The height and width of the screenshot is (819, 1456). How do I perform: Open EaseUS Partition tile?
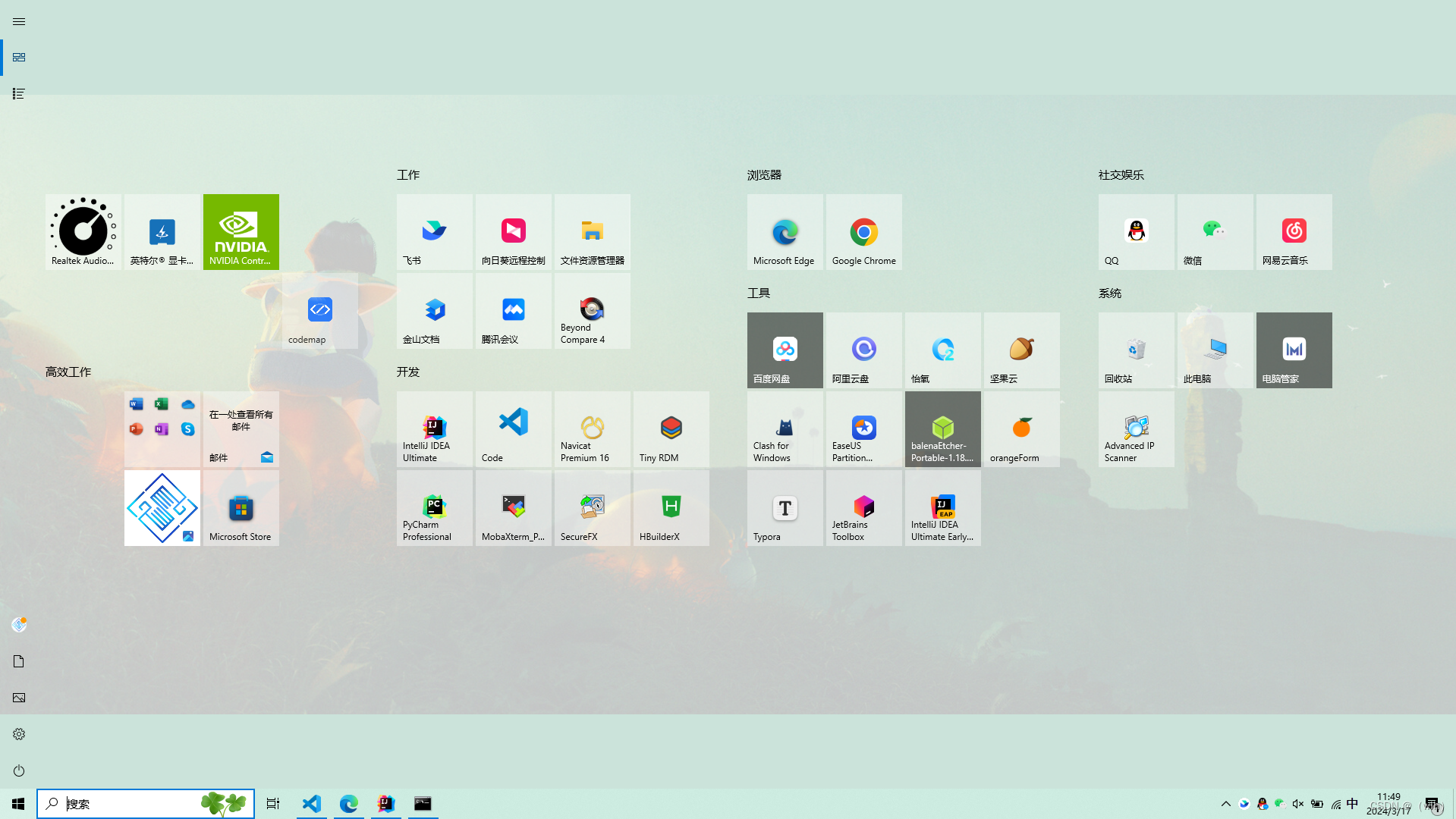pyautogui.click(x=864, y=429)
